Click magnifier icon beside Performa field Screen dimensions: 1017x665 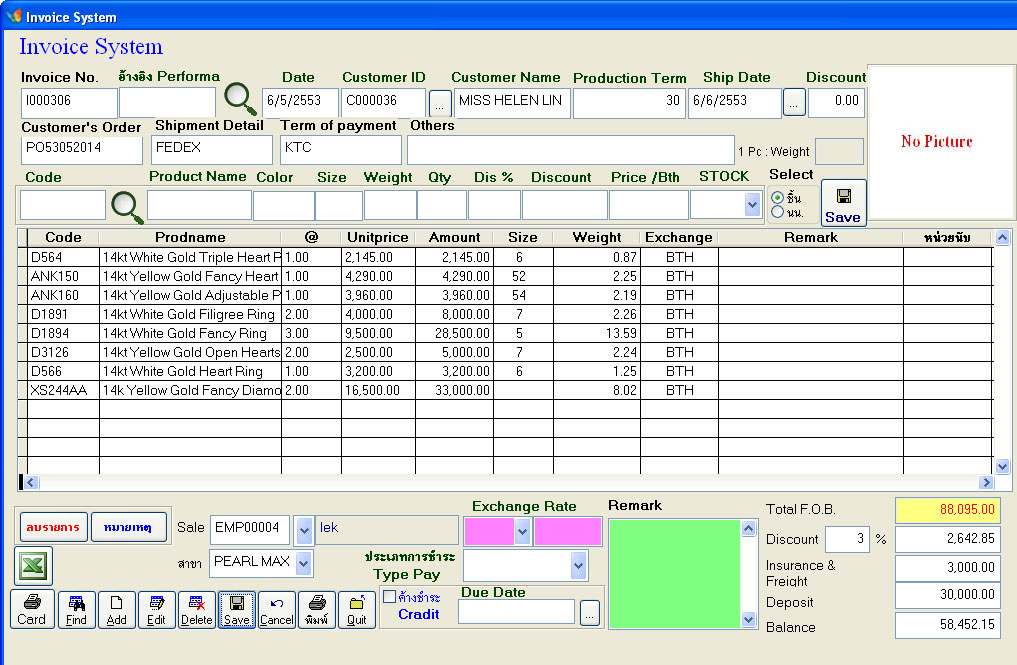tap(240, 98)
